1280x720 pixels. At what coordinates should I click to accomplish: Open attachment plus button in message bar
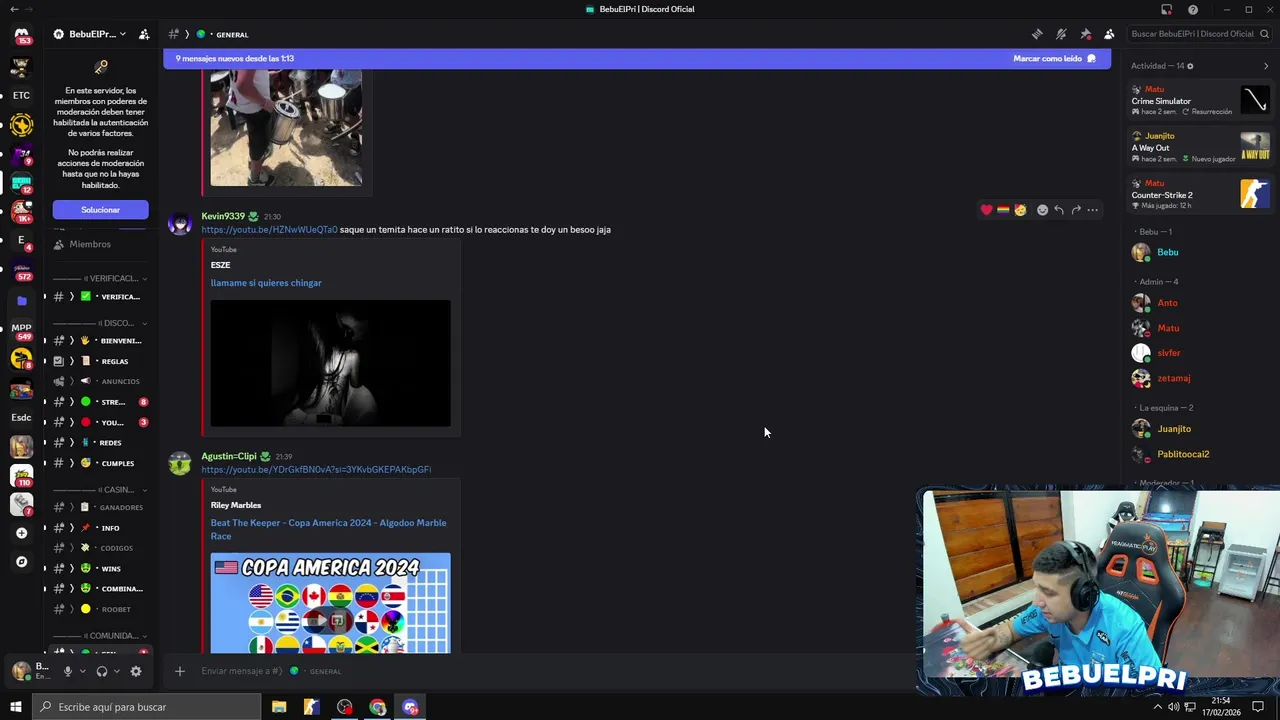pyautogui.click(x=180, y=671)
